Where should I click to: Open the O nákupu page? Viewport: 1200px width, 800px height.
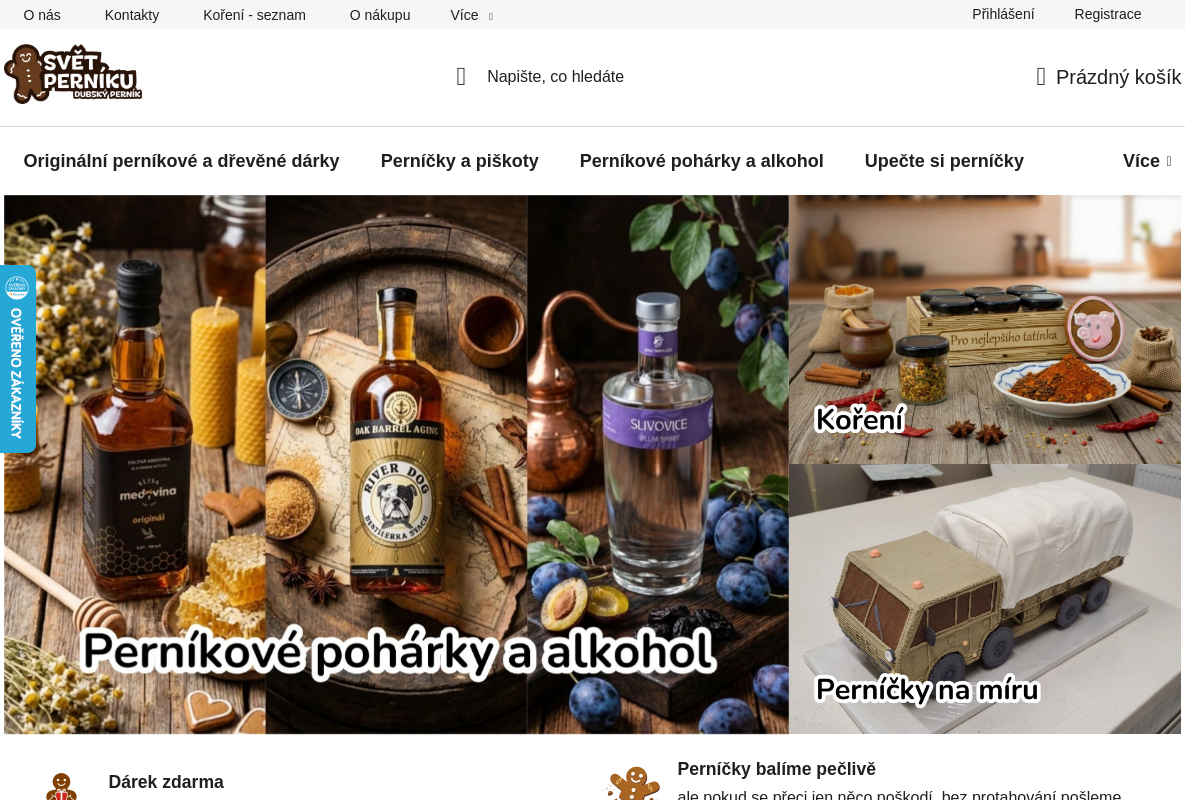click(380, 15)
